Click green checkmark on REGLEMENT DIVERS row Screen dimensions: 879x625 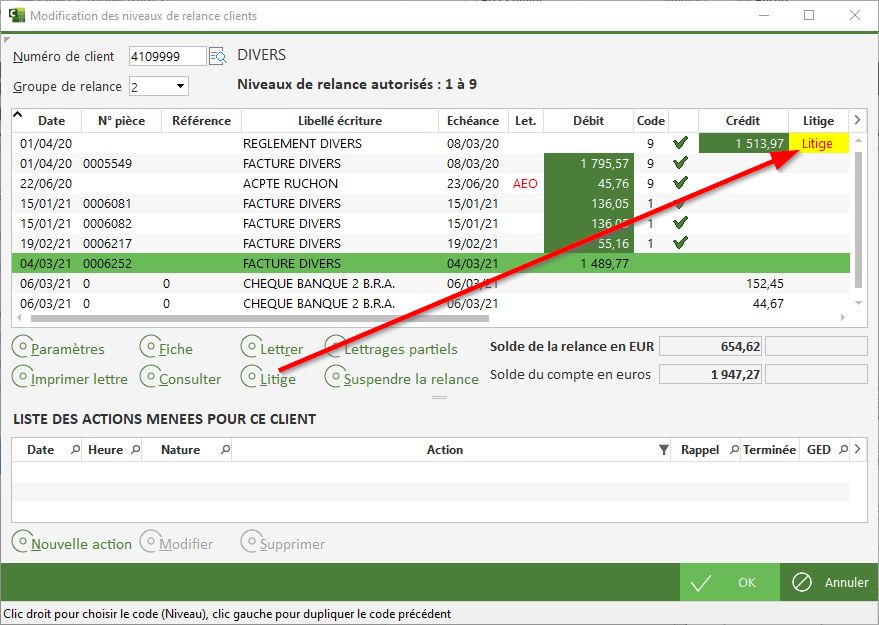click(x=681, y=143)
